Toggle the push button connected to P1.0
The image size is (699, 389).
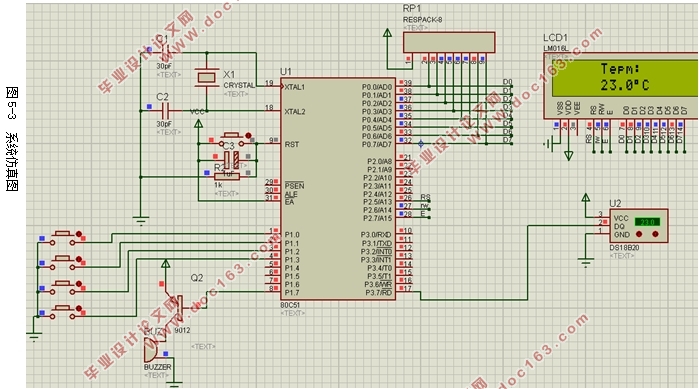click(x=66, y=237)
